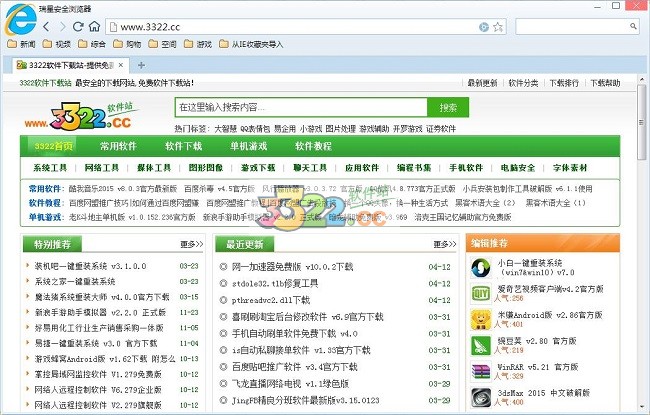Click the green 搜索 button
This screenshot has width=650, height=415.
448,107
